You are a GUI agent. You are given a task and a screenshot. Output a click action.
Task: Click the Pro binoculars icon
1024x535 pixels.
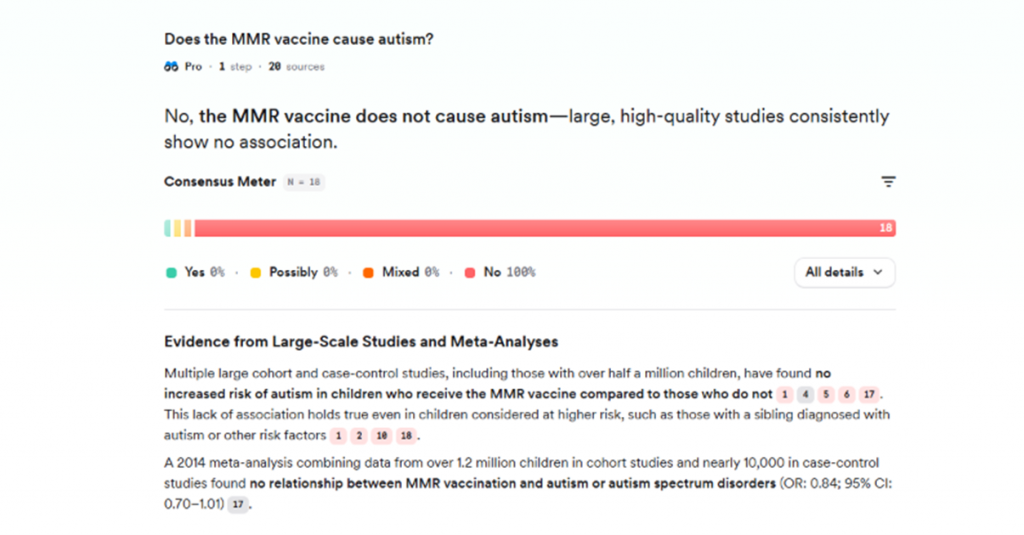point(171,67)
